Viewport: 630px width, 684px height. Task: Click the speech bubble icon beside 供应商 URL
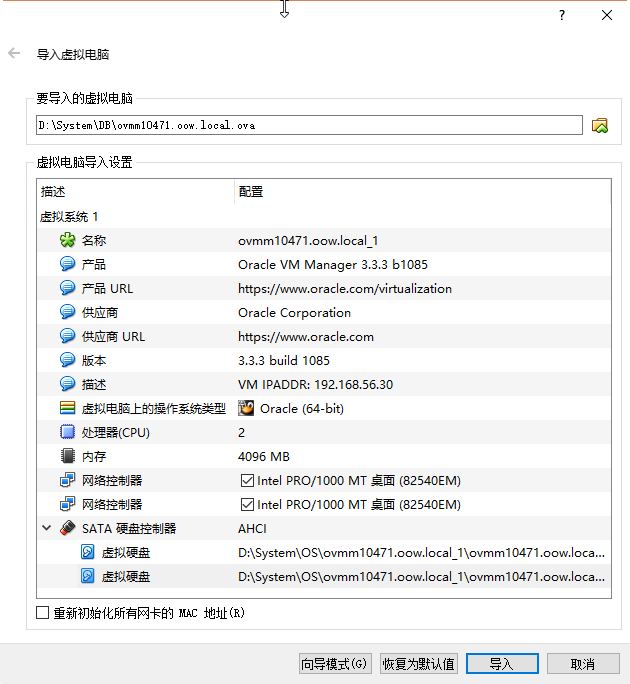[67, 336]
